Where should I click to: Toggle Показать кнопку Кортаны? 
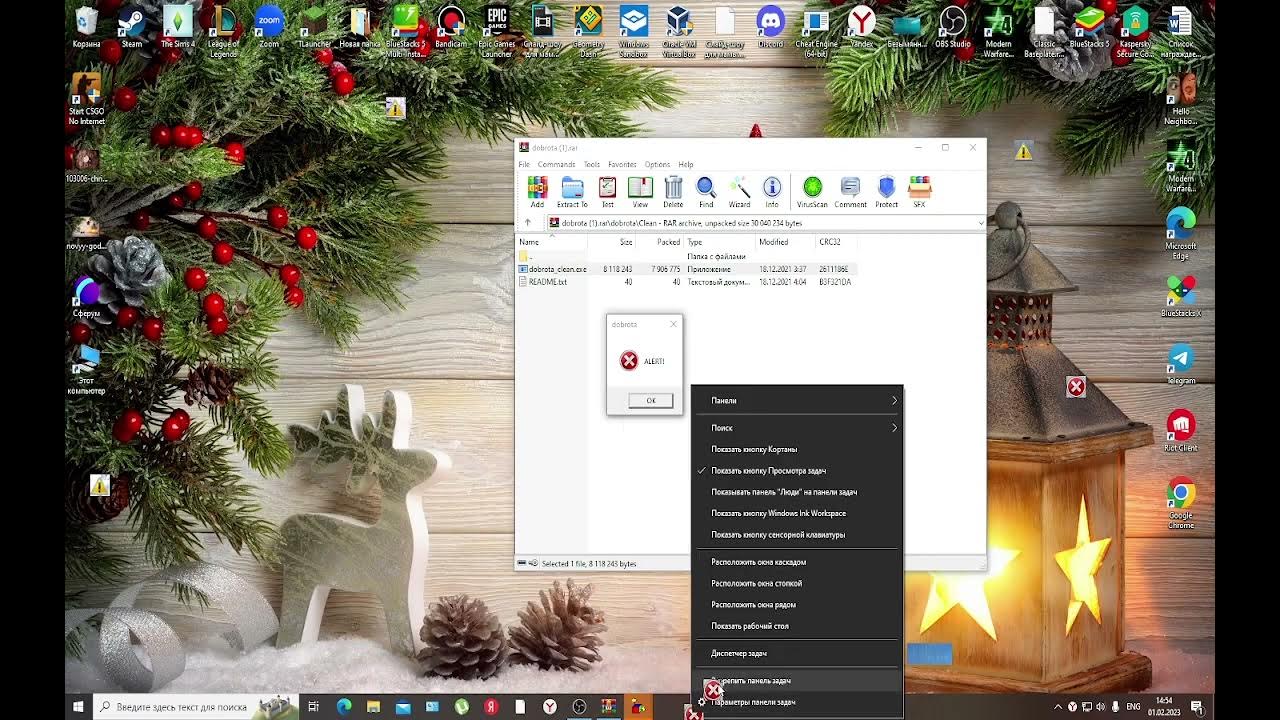(x=797, y=449)
